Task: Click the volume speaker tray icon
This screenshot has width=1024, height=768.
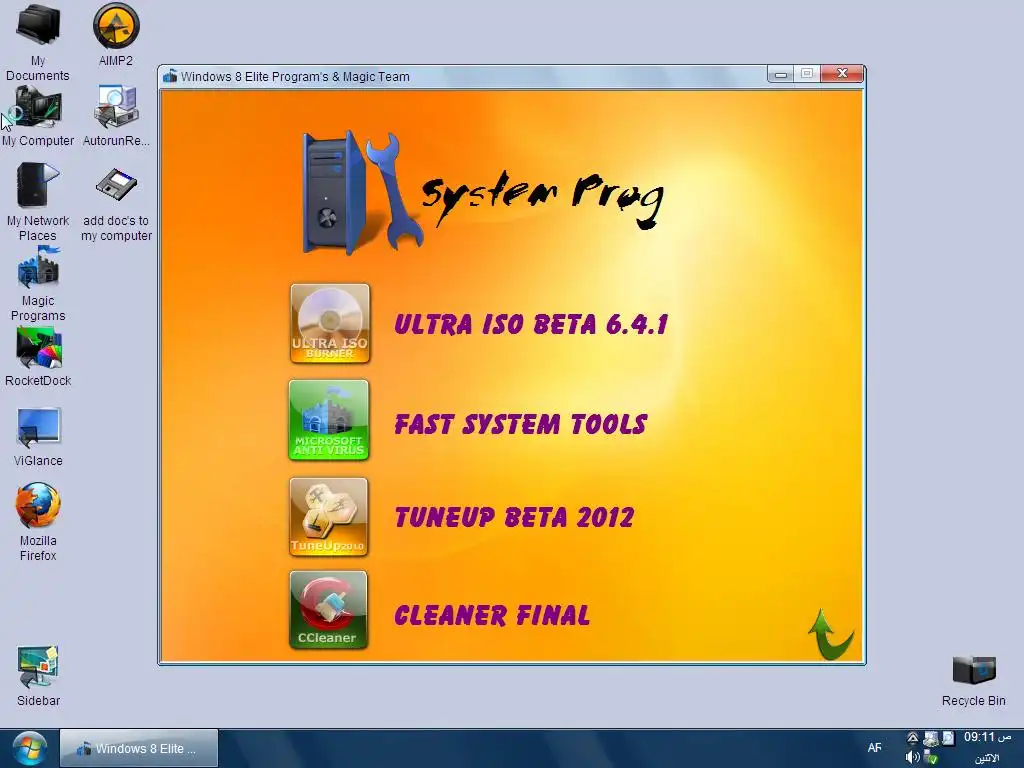Action: pos(912,758)
